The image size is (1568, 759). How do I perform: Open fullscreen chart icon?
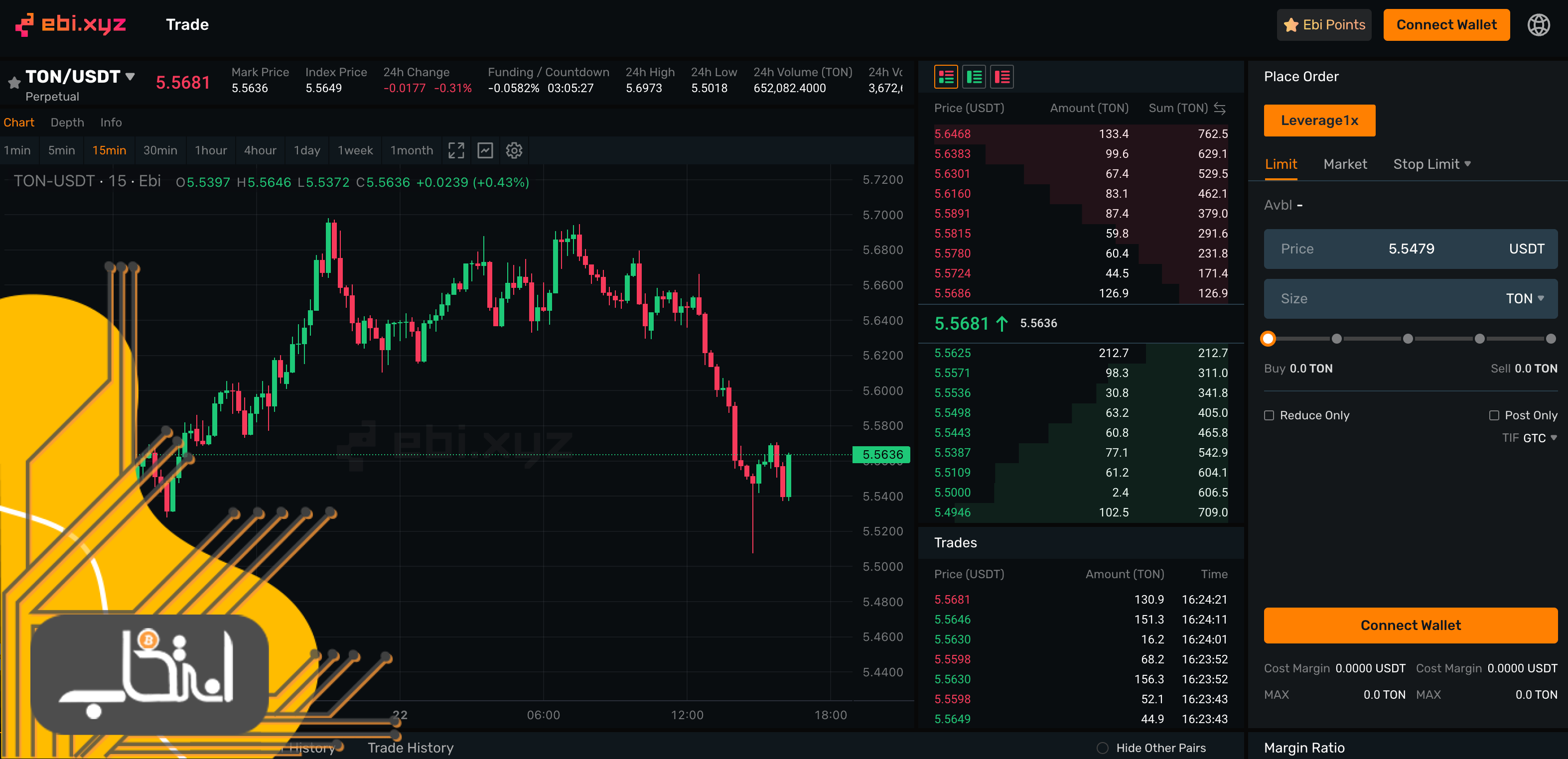[x=456, y=150]
